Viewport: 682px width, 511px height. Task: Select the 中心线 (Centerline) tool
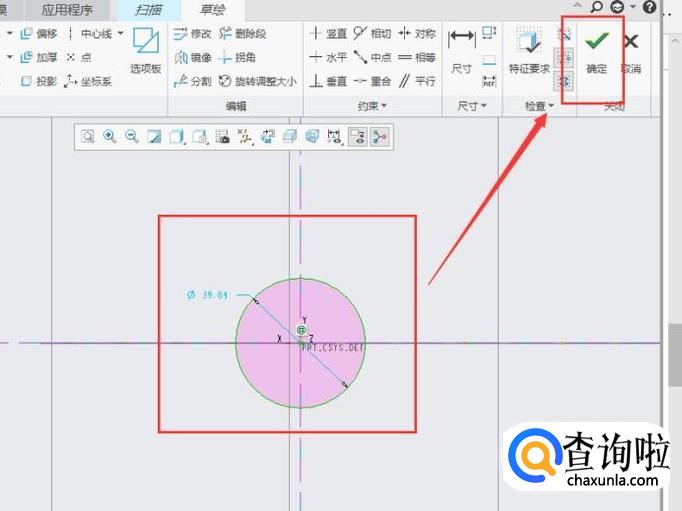(x=90, y=33)
